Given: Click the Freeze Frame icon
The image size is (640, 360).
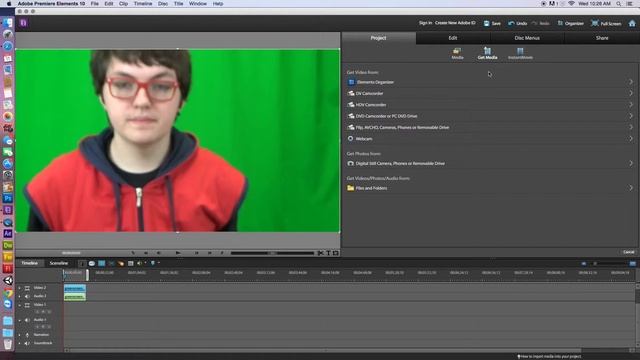Looking at the screenshot, I should coord(336,253).
